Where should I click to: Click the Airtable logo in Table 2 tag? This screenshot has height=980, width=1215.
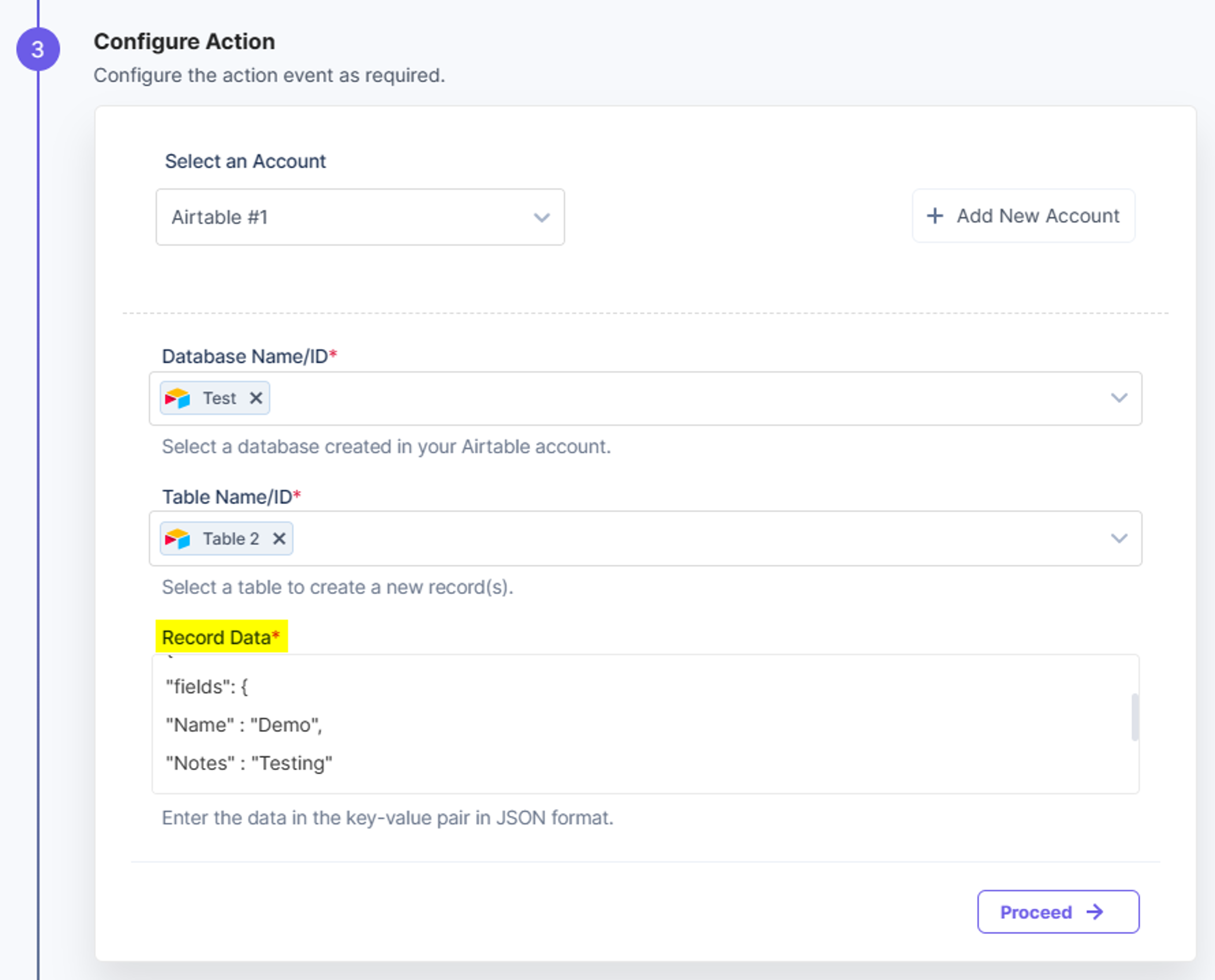tap(177, 539)
